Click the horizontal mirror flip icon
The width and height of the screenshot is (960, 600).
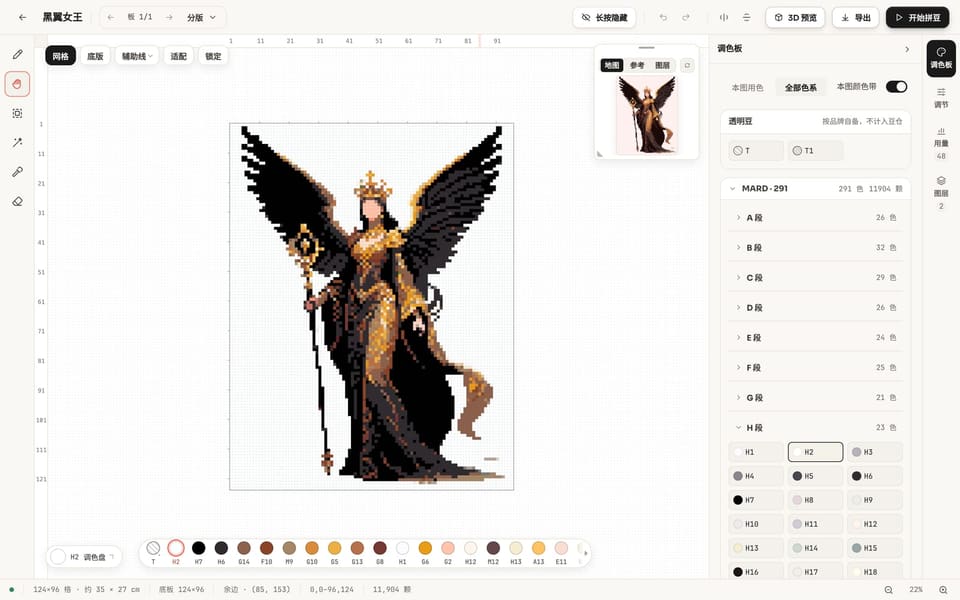point(724,17)
